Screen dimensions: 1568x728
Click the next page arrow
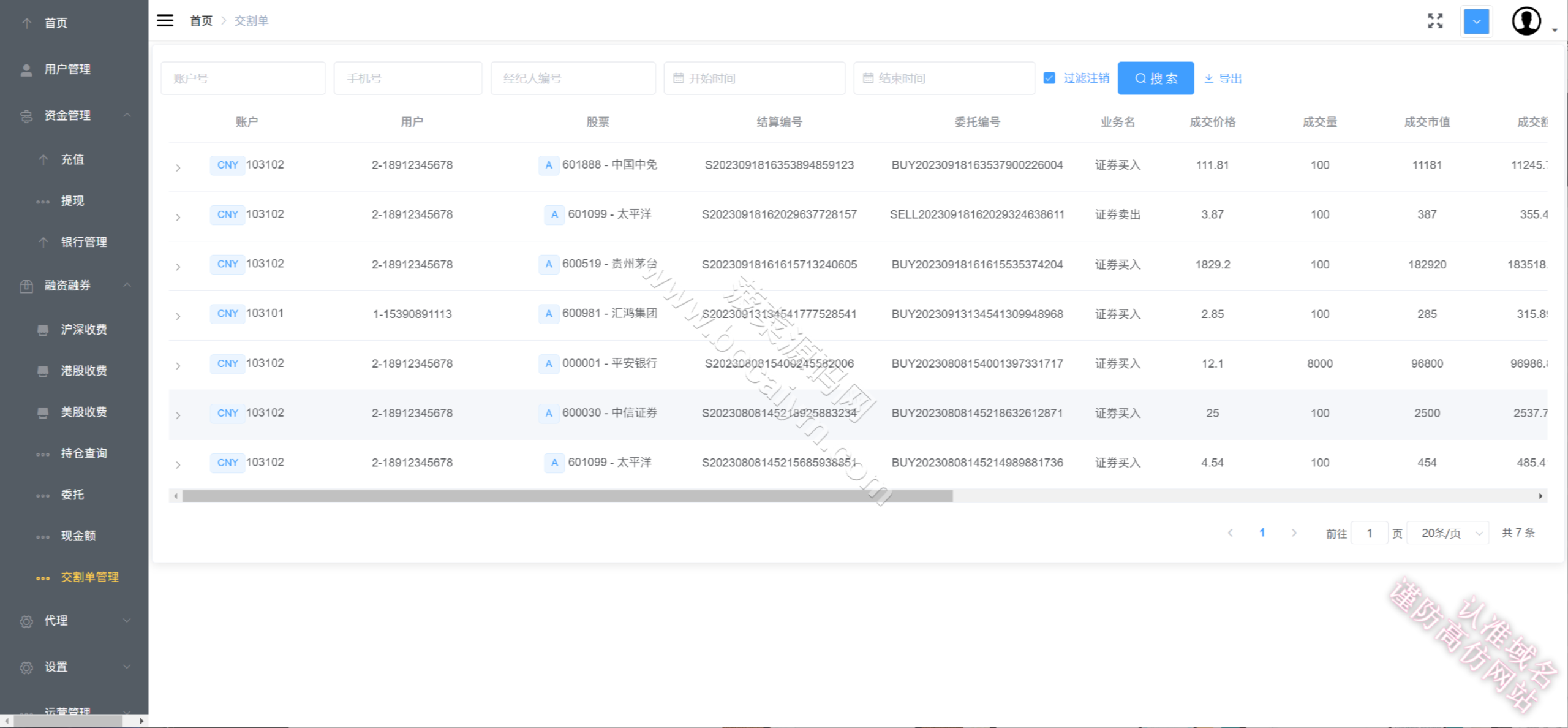(x=1294, y=533)
